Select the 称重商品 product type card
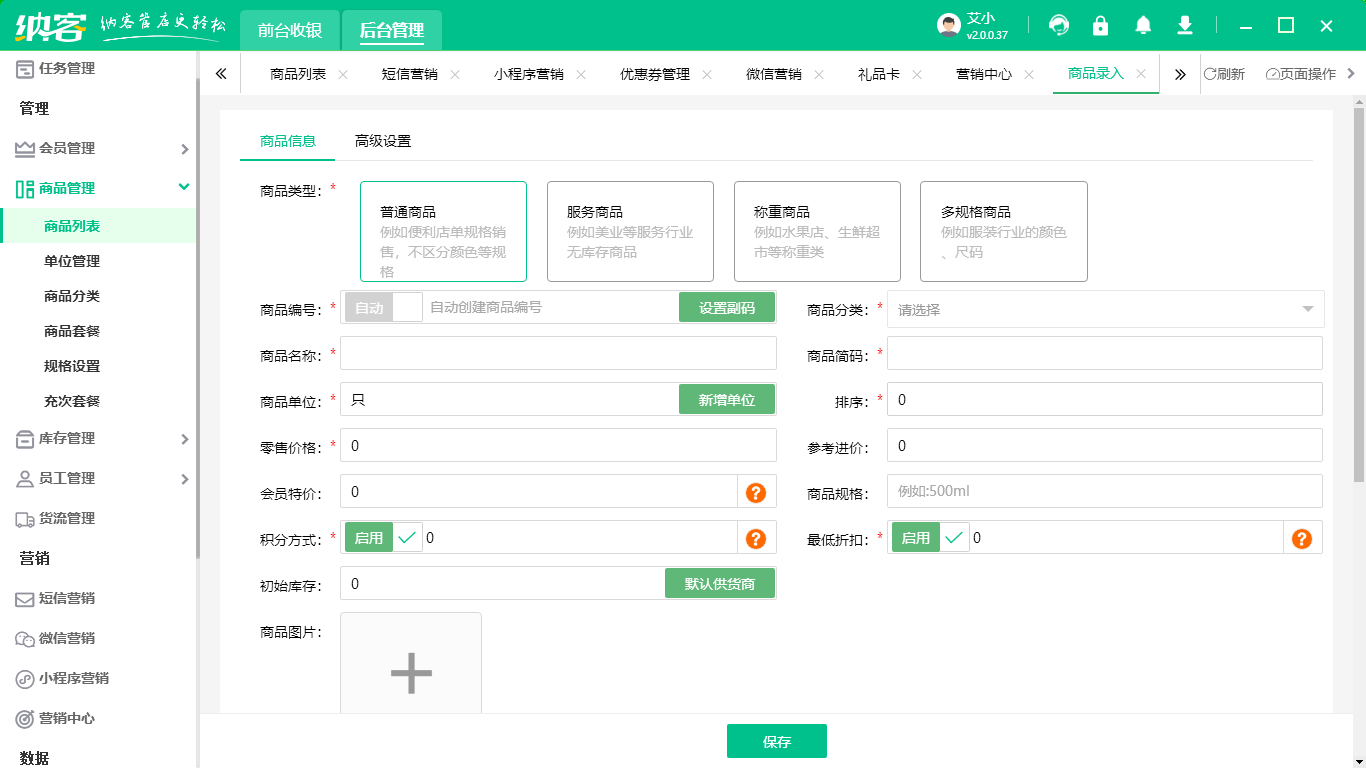Image resolution: width=1366 pixels, height=768 pixels. (817, 232)
